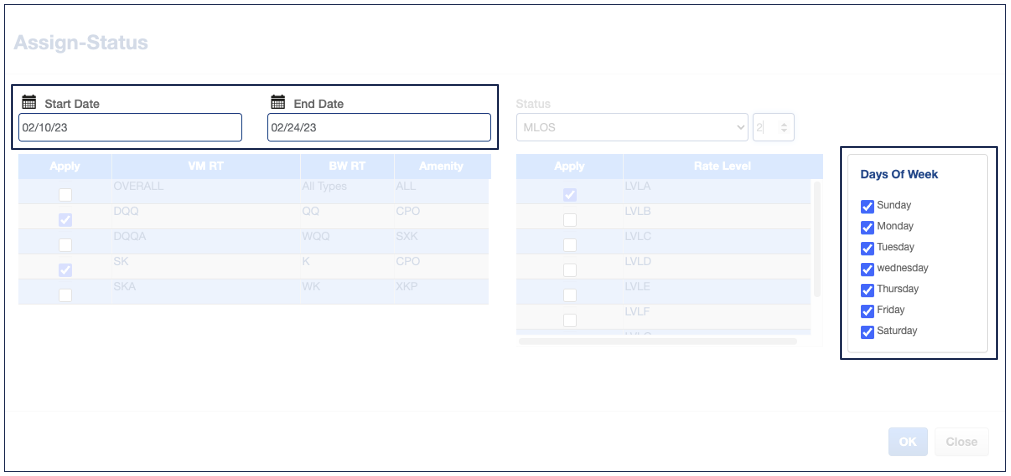Uncheck the Sunday checkbox
The image size is (1011, 476).
867,206
